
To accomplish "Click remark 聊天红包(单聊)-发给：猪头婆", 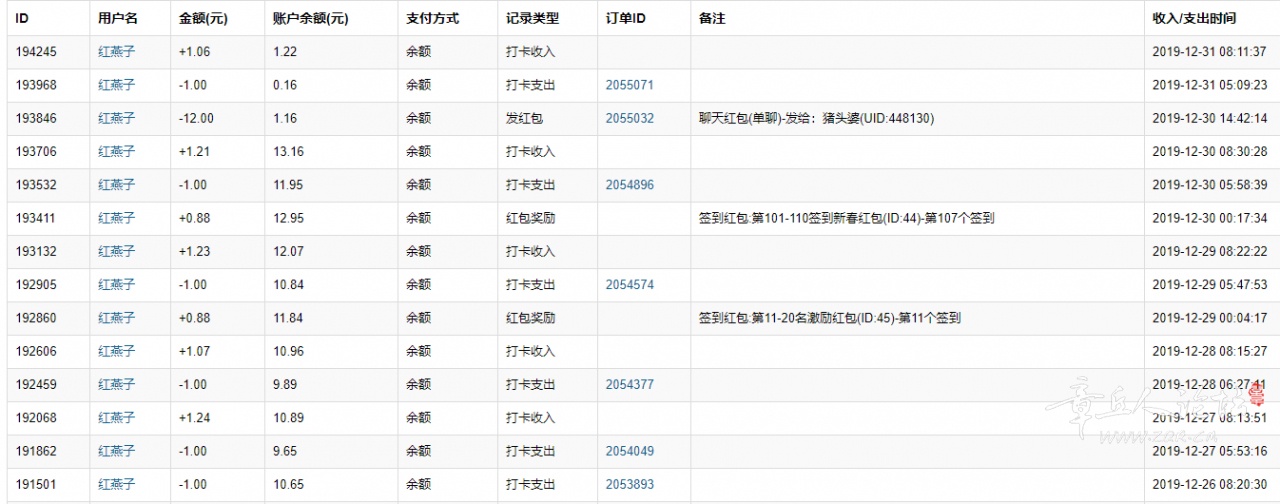I will (x=816, y=118).
